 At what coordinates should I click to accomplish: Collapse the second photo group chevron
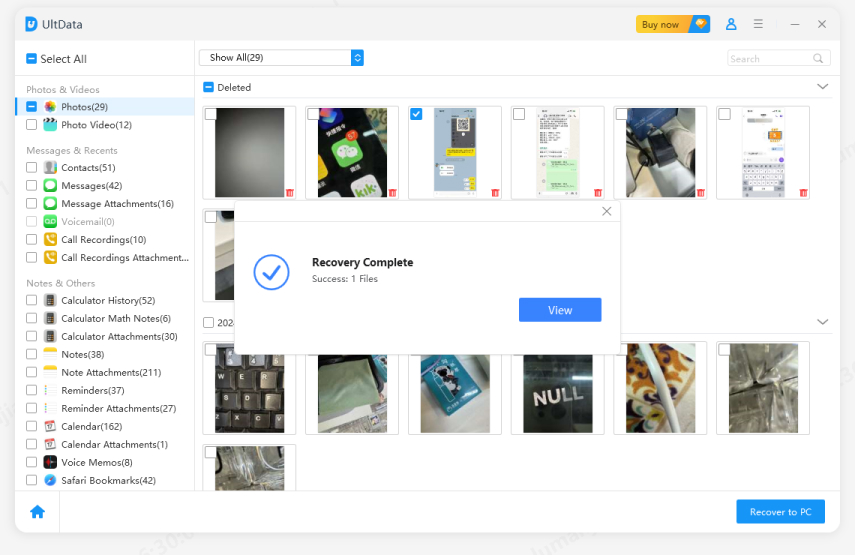click(822, 322)
